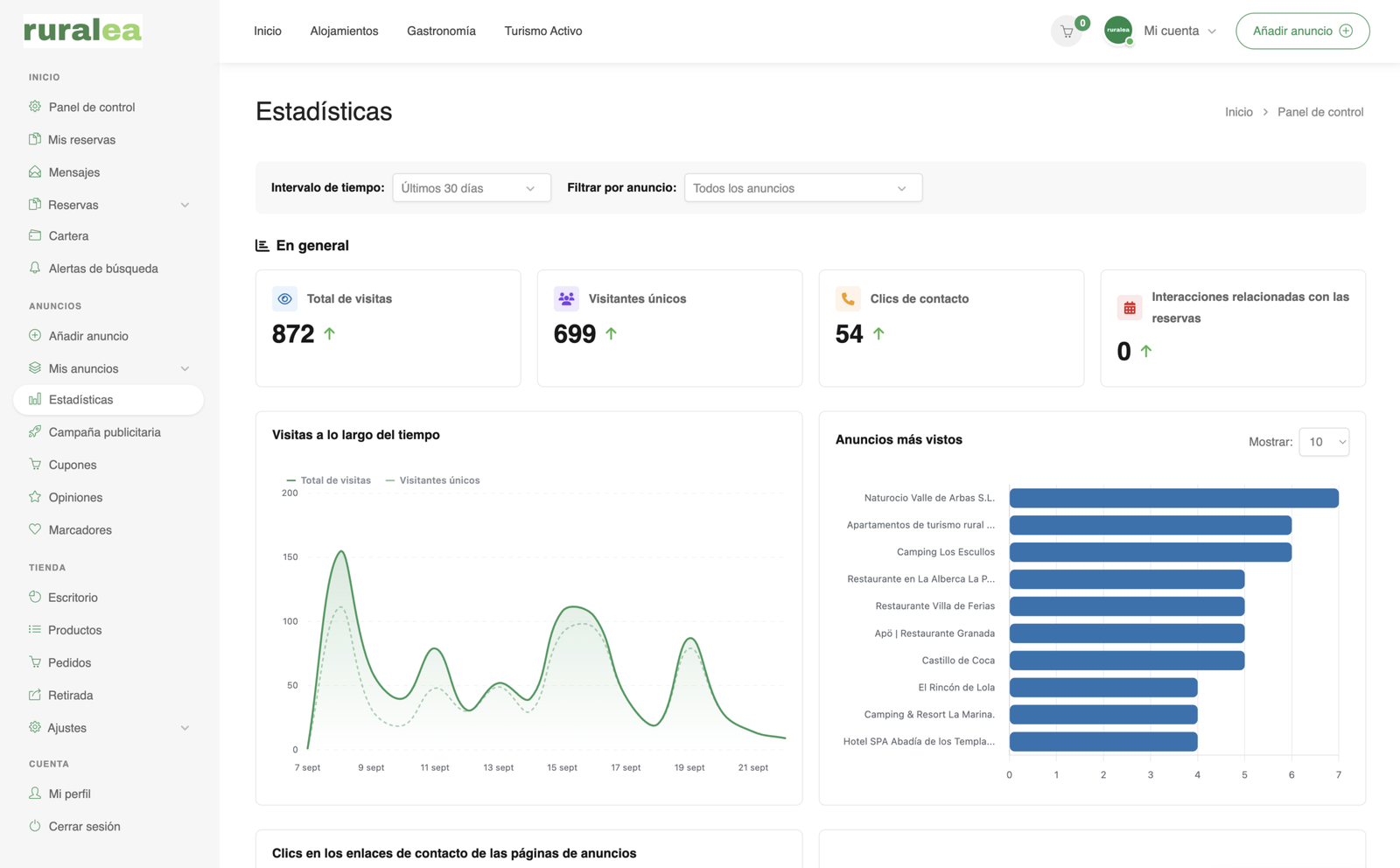Click the Castillo de Coca bar
Image resolution: width=1400 pixels, height=868 pixels.
pyautogui.click(x=1127, y=661)
